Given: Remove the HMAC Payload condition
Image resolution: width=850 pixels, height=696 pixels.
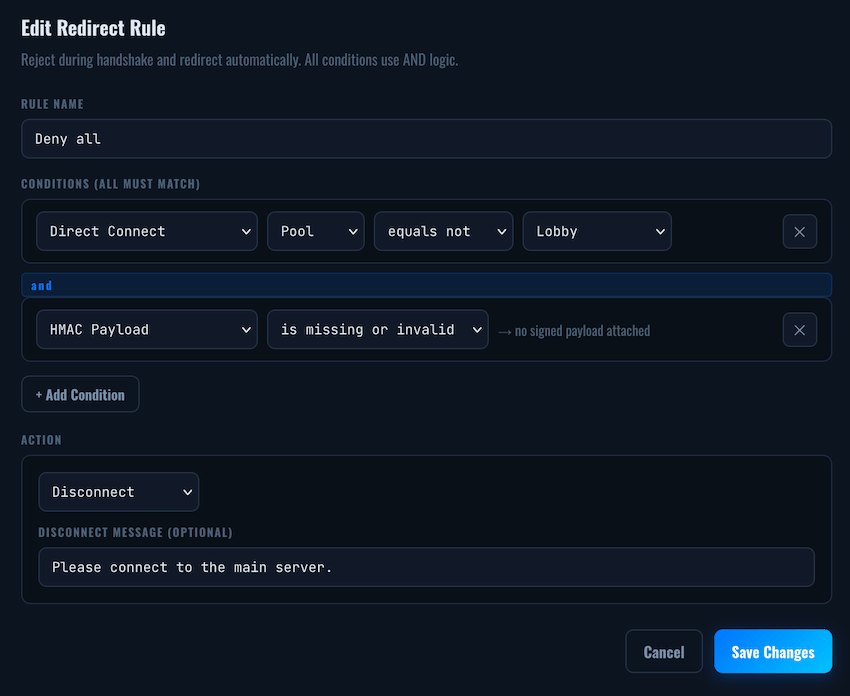Looking at the screenshot, I should tap(800, 330).
